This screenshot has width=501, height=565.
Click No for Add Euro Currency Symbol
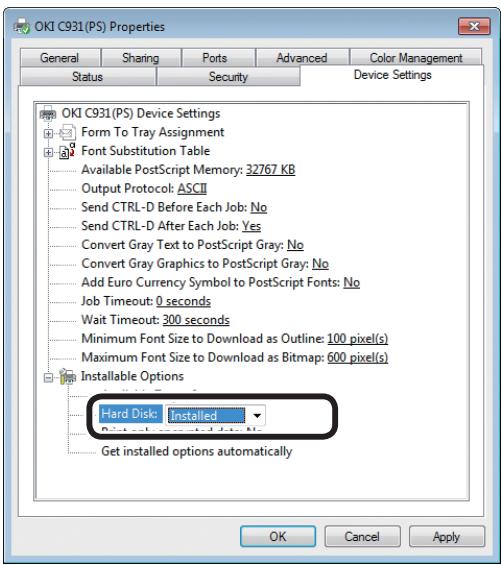pyautogui.click(x=351, y=282)
